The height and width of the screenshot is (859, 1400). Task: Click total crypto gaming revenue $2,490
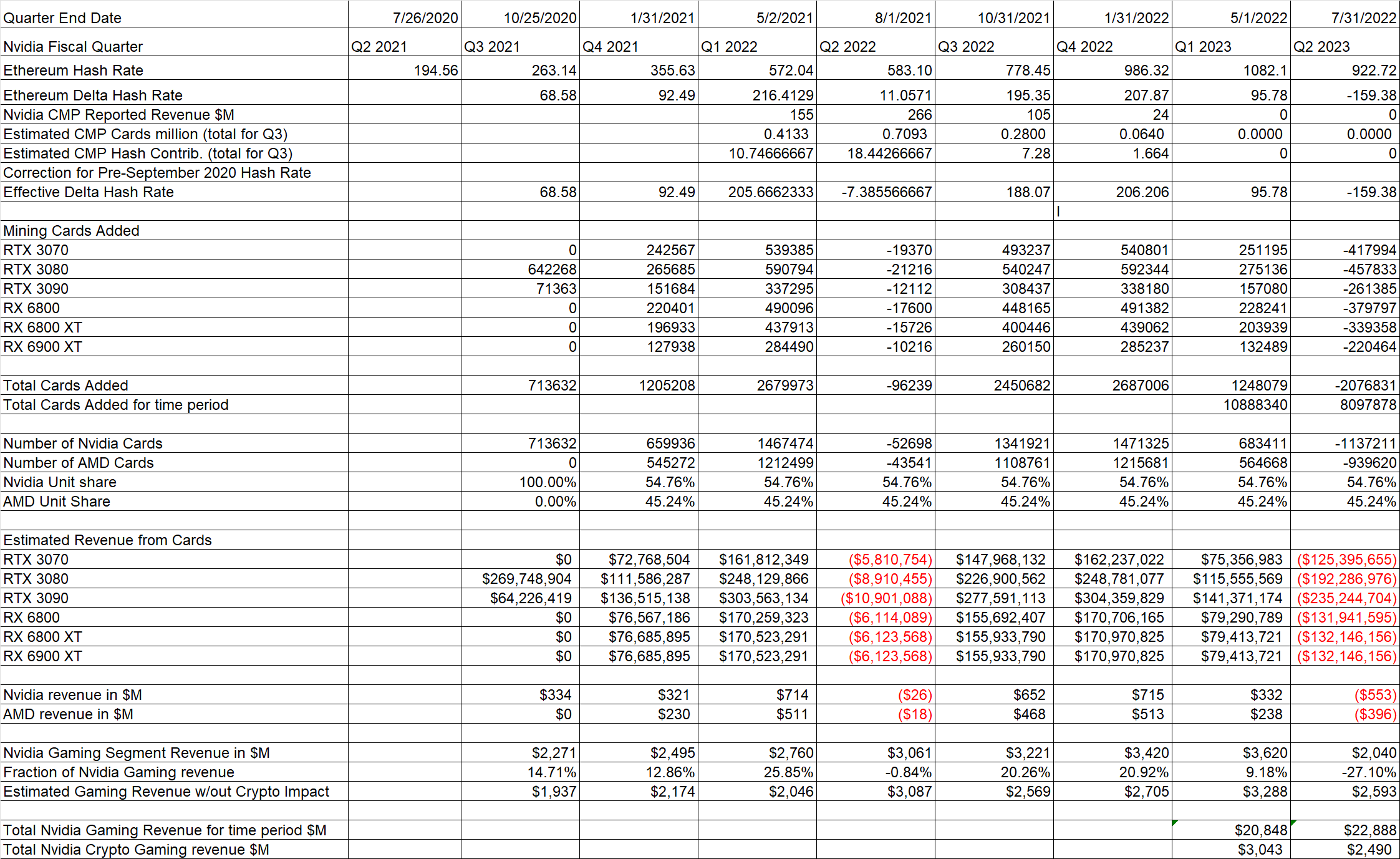pyautogui.click(x=1345, y=849)
